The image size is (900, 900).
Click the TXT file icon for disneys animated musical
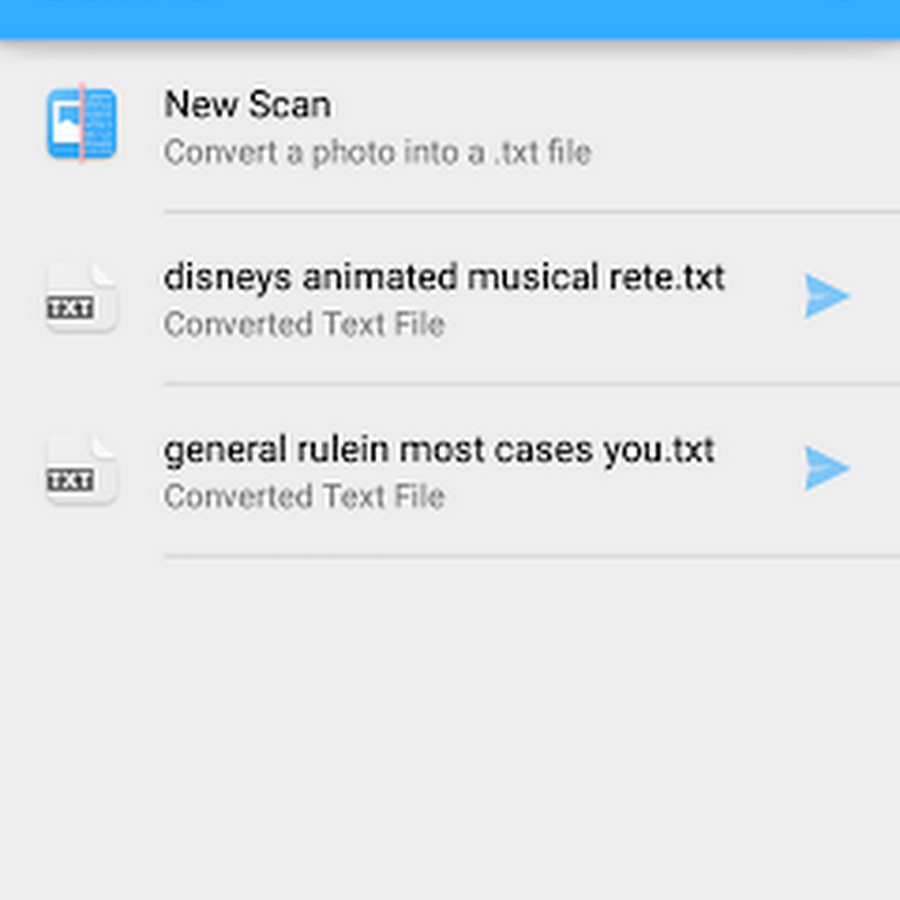click(x=82, y=297)
